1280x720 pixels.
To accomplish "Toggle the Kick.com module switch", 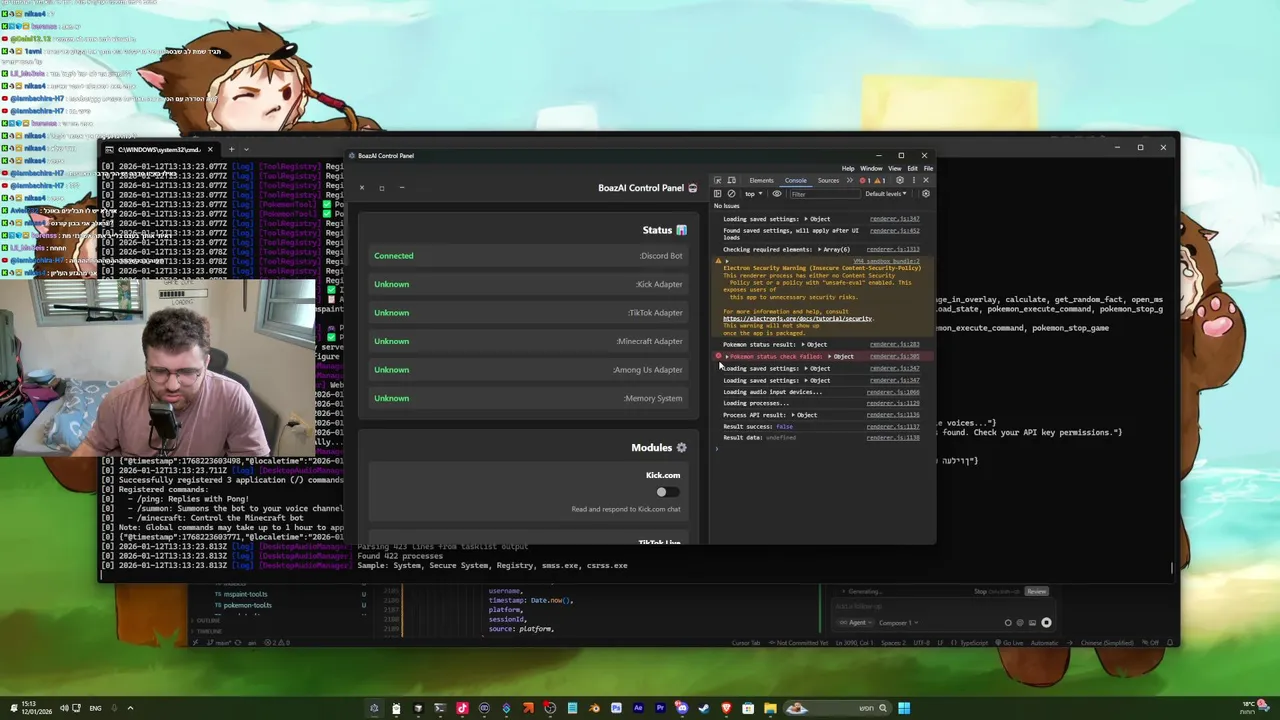I will [666, 492].
